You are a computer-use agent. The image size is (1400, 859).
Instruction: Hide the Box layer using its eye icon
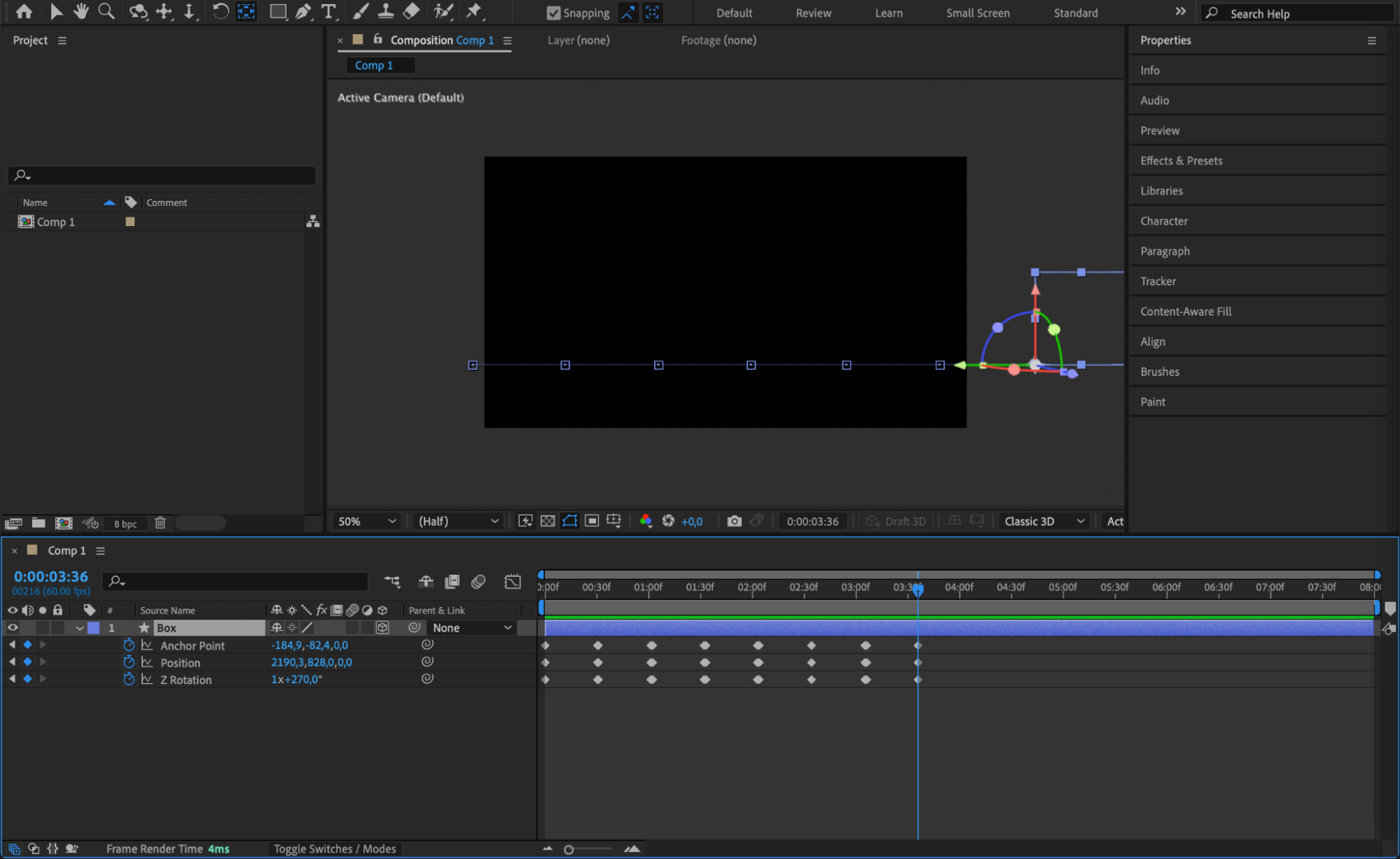(x=13, y=627)
